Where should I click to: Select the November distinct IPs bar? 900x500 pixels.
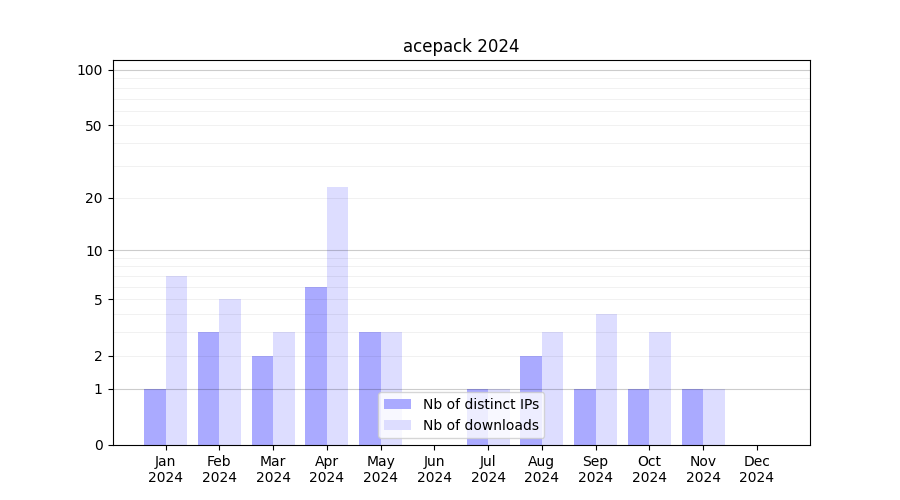(692, 417)
